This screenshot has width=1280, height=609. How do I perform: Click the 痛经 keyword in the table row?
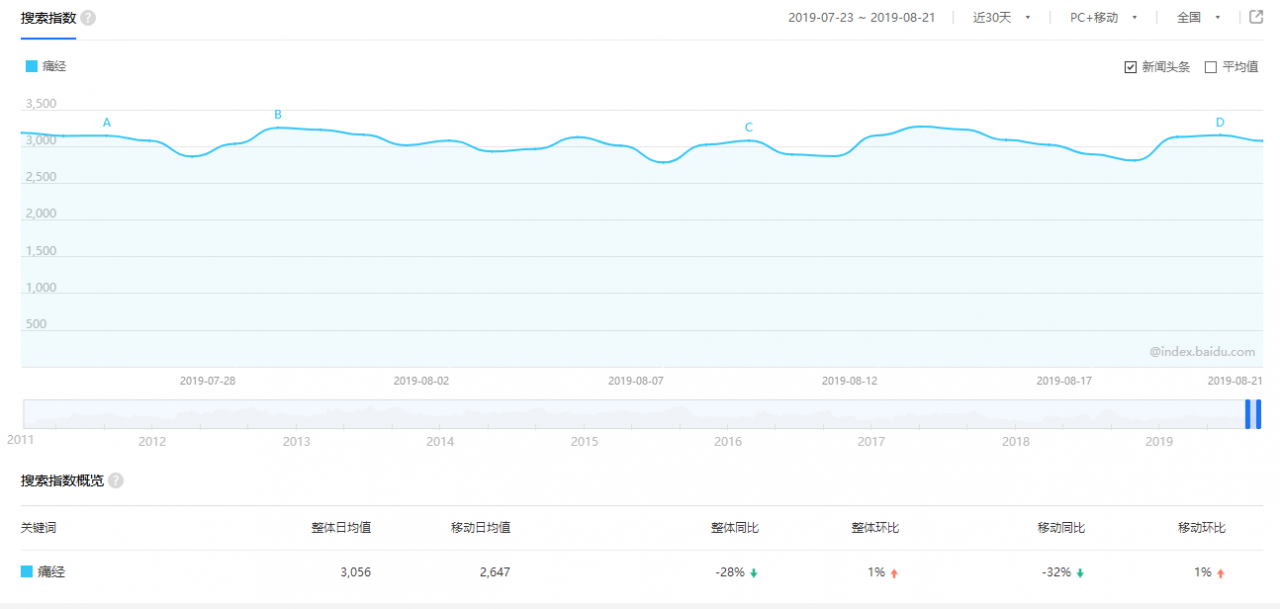[52, 572]
